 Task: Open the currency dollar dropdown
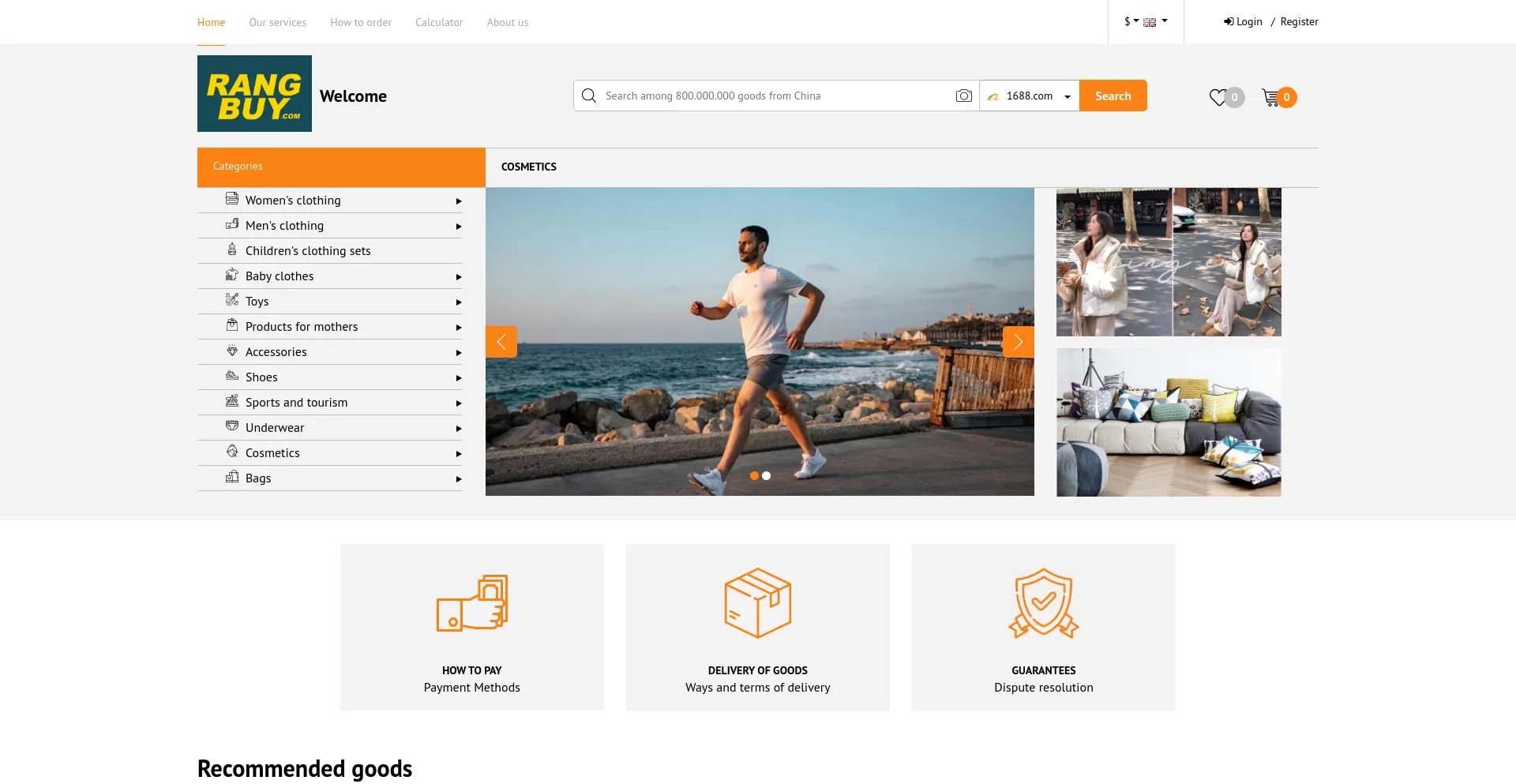[1131, 21]
